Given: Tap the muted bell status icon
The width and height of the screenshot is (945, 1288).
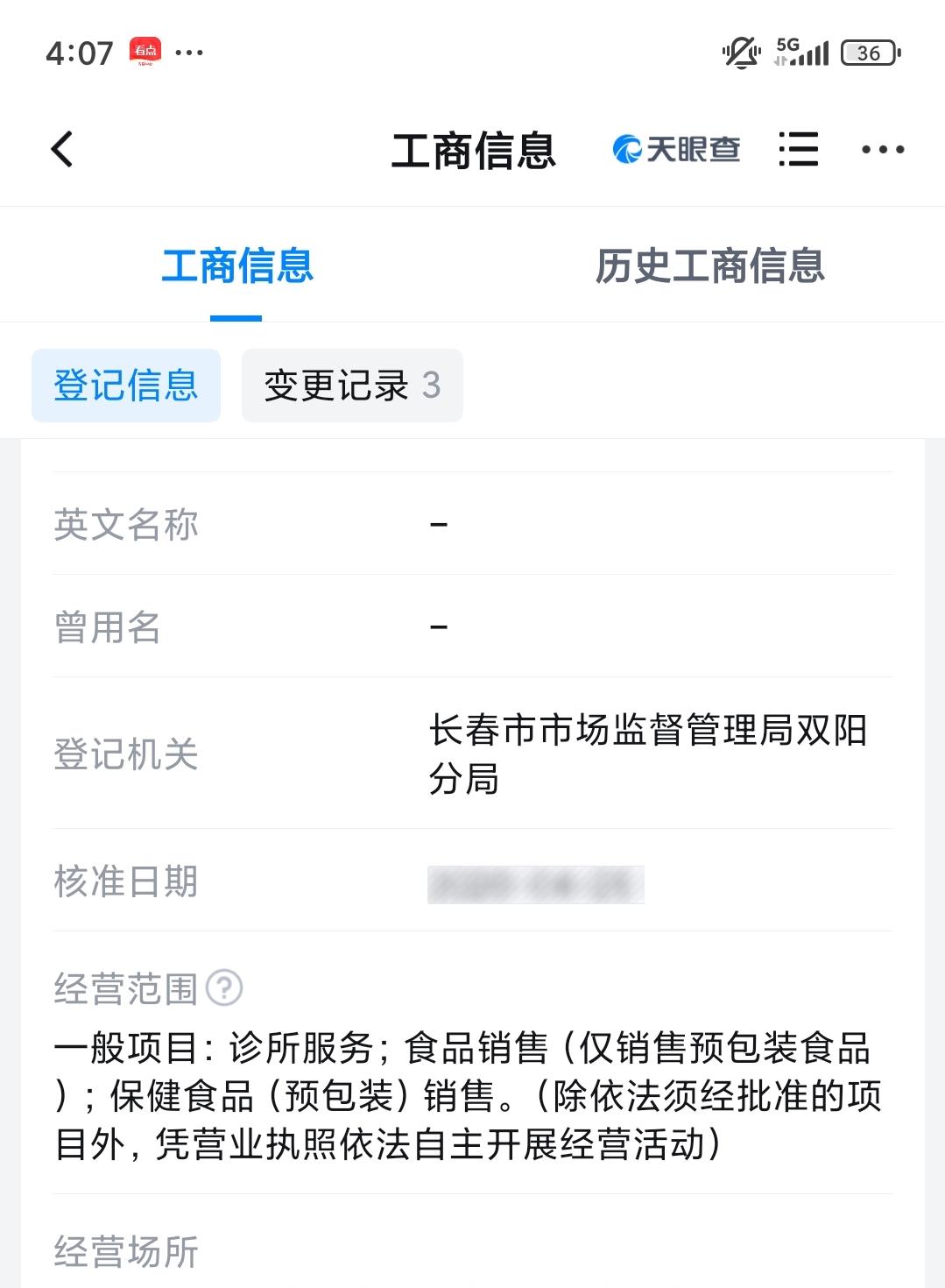Looking at the screenshot, I should click(741, 53).
